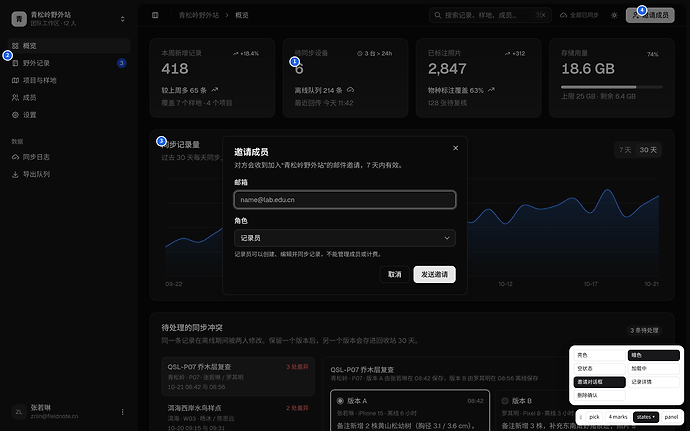The height and width of the screenshot is (431, 690).
Task: Click the clock icon next to 3 台 > 24h
Action: click(x=360, y=53)
